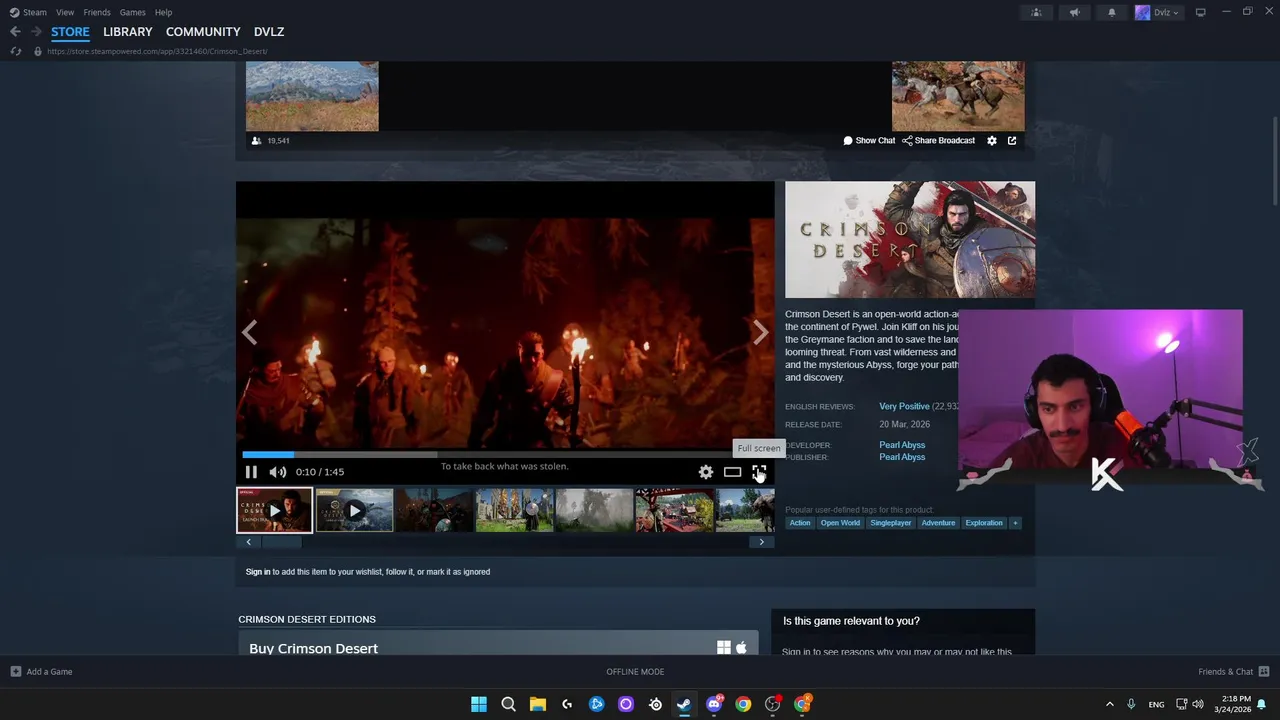Open the LIBRARY tab
Screen dimensions: 1280x720
[128, 32]
